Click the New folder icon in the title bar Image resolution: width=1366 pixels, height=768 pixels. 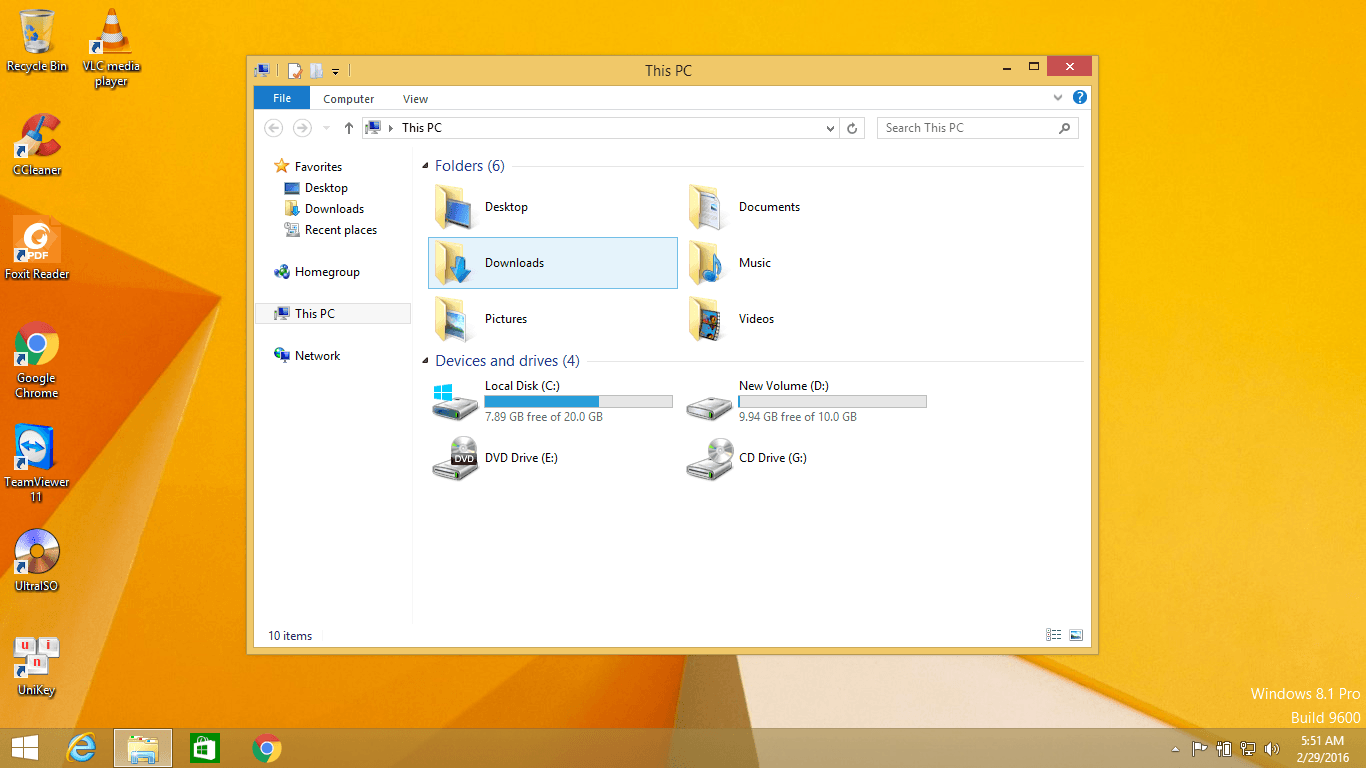(316, 71)
